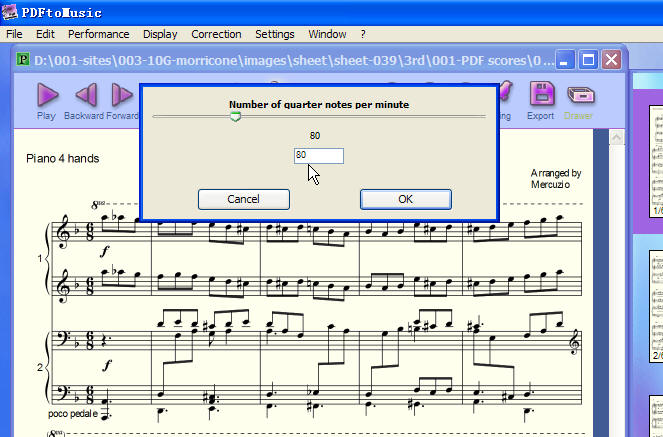This screenshot has width=663, height=437.
Task: Click the Cancel button in tempo dialog
Action: (244, 199)
